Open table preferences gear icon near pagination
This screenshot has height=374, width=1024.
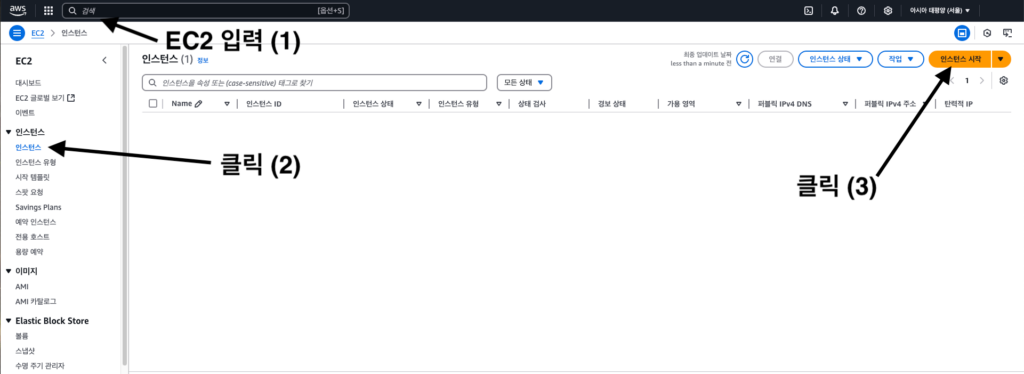[1004, 80]
